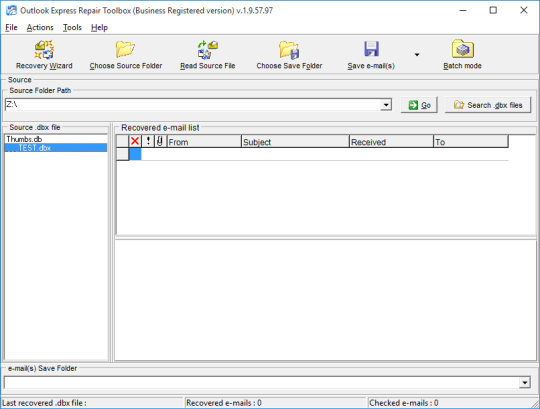
Task: Click red X deleted column header
Action: pos(135,141)
